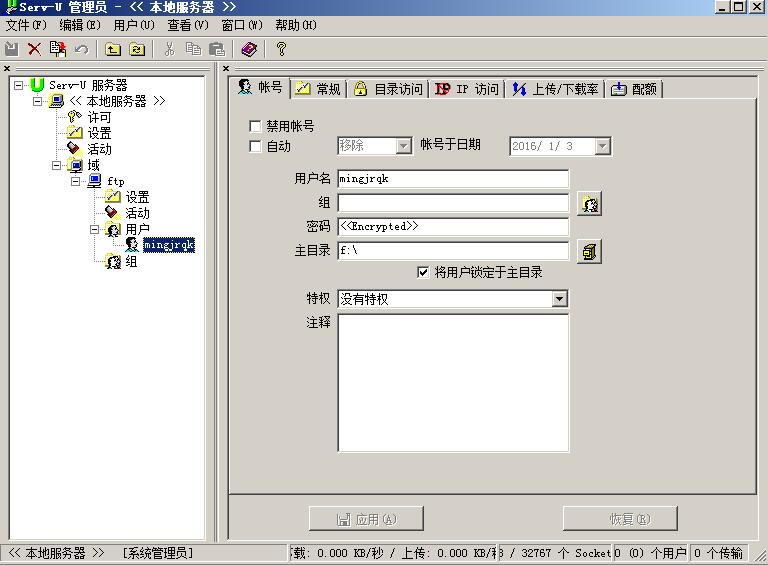Switch to the 帐号 tab
Image resolution: width=768 pixels, height=565 pixels.
[260, 88]
